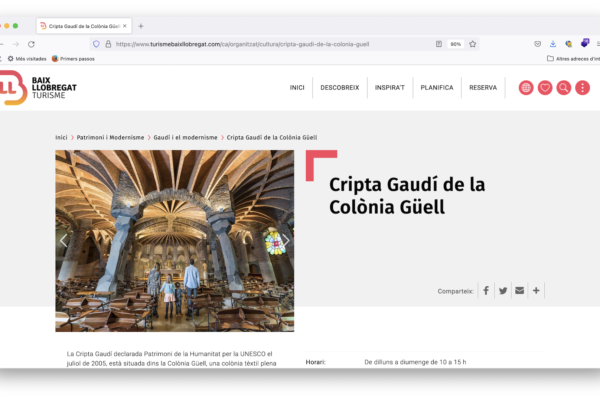Open new browser tab with plus button
Screen dimensions: 600x400
point(141,25)
